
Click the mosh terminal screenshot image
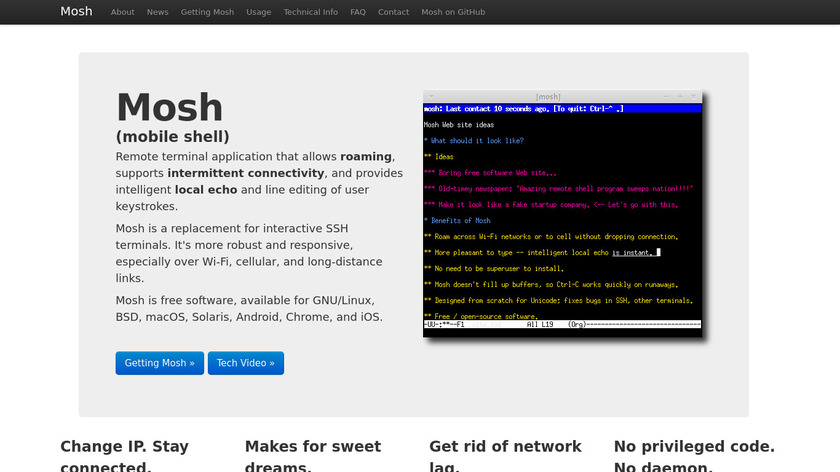[562, 214]
